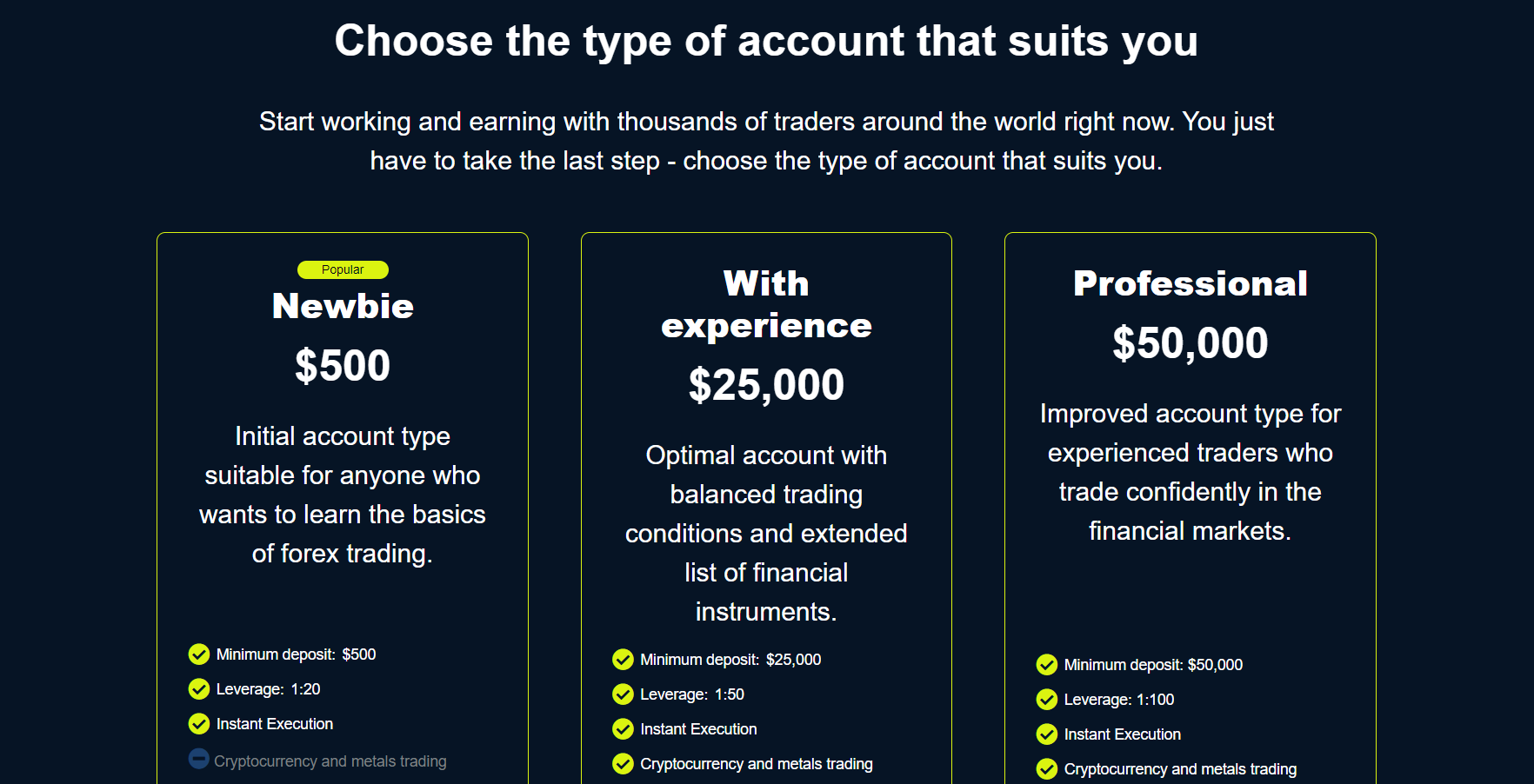The width and height of the screenshot is (1534, 784).
Task: Click the Professional Instant Execution checkmark icon
Action: click(x=1047, y=734)
